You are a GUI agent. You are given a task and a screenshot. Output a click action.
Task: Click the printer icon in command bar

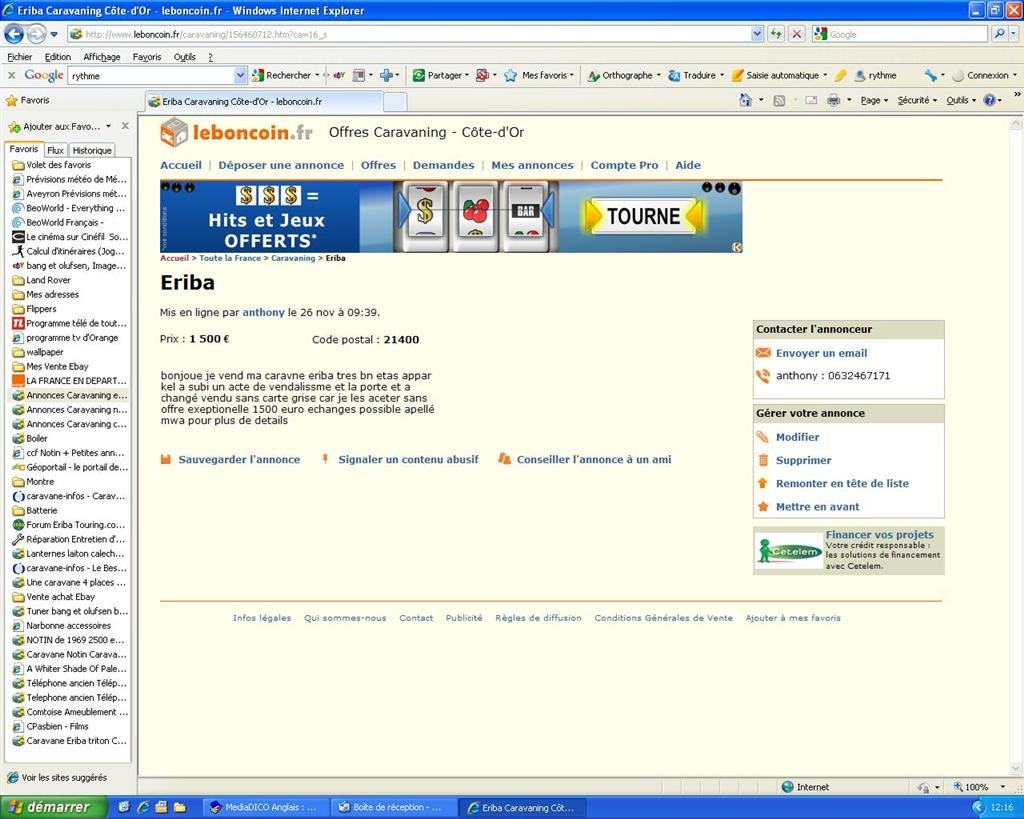833,101
